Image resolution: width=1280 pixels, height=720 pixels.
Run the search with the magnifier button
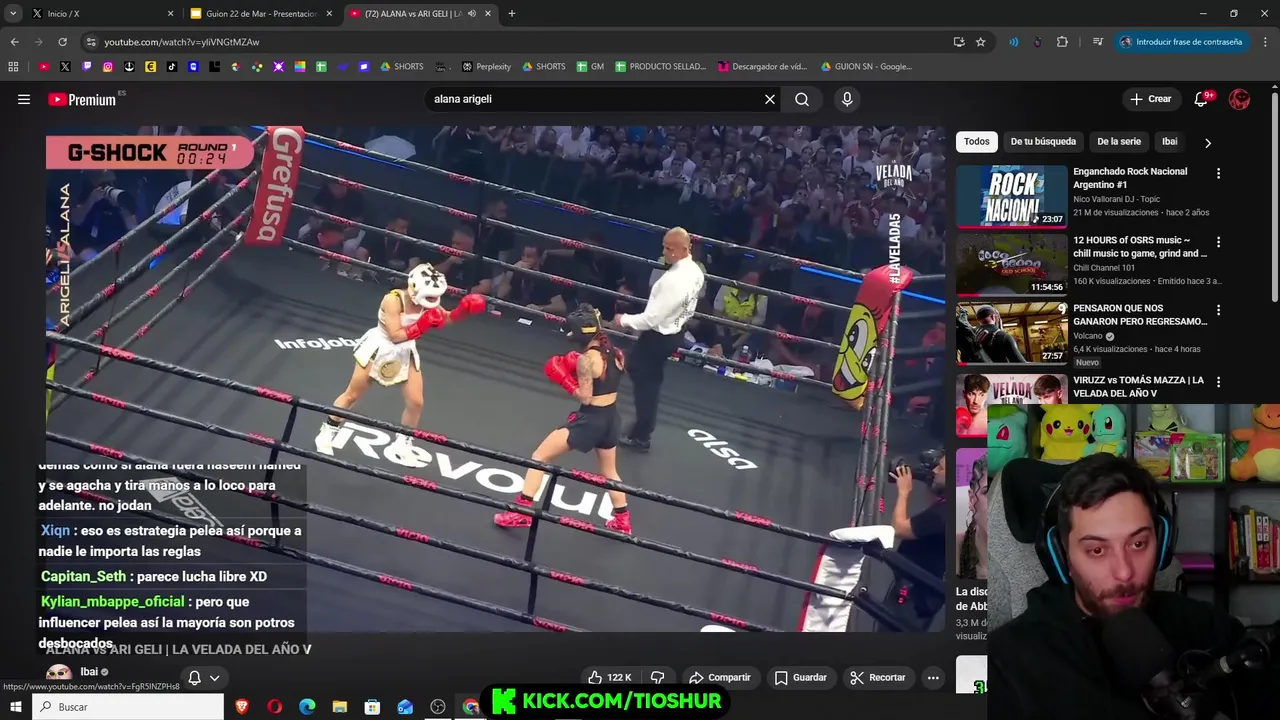(x=802, y=99)
